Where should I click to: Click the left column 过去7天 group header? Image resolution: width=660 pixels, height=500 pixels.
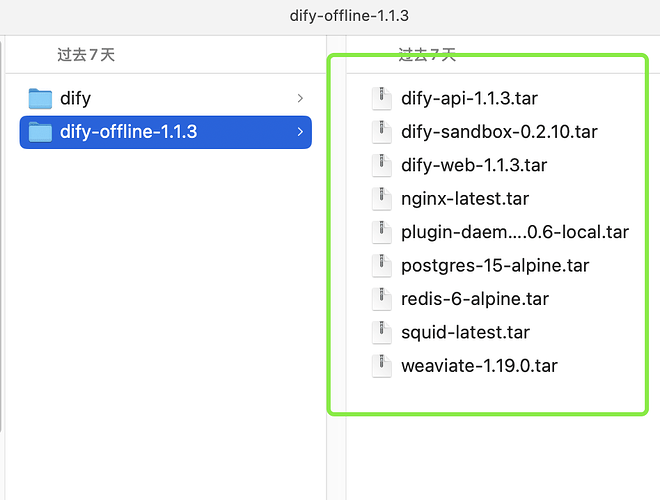click(86, 55)
